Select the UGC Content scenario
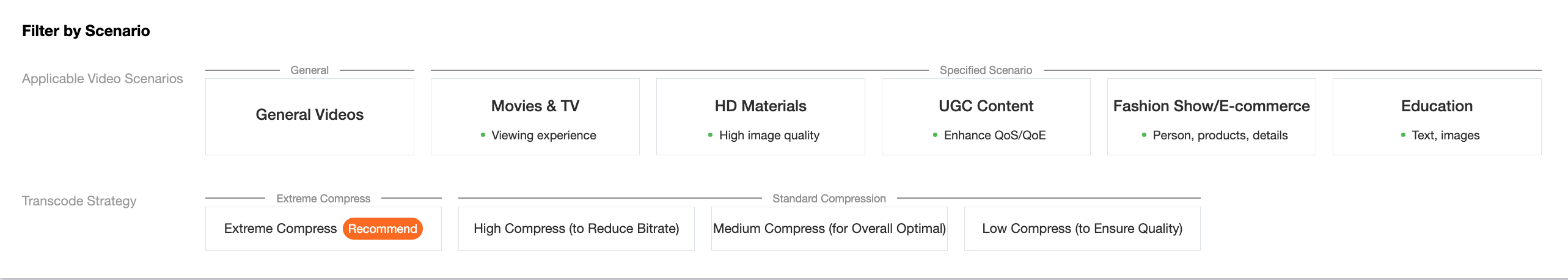1568x280 pixels. pyautogui.click(x=986, y=116)
